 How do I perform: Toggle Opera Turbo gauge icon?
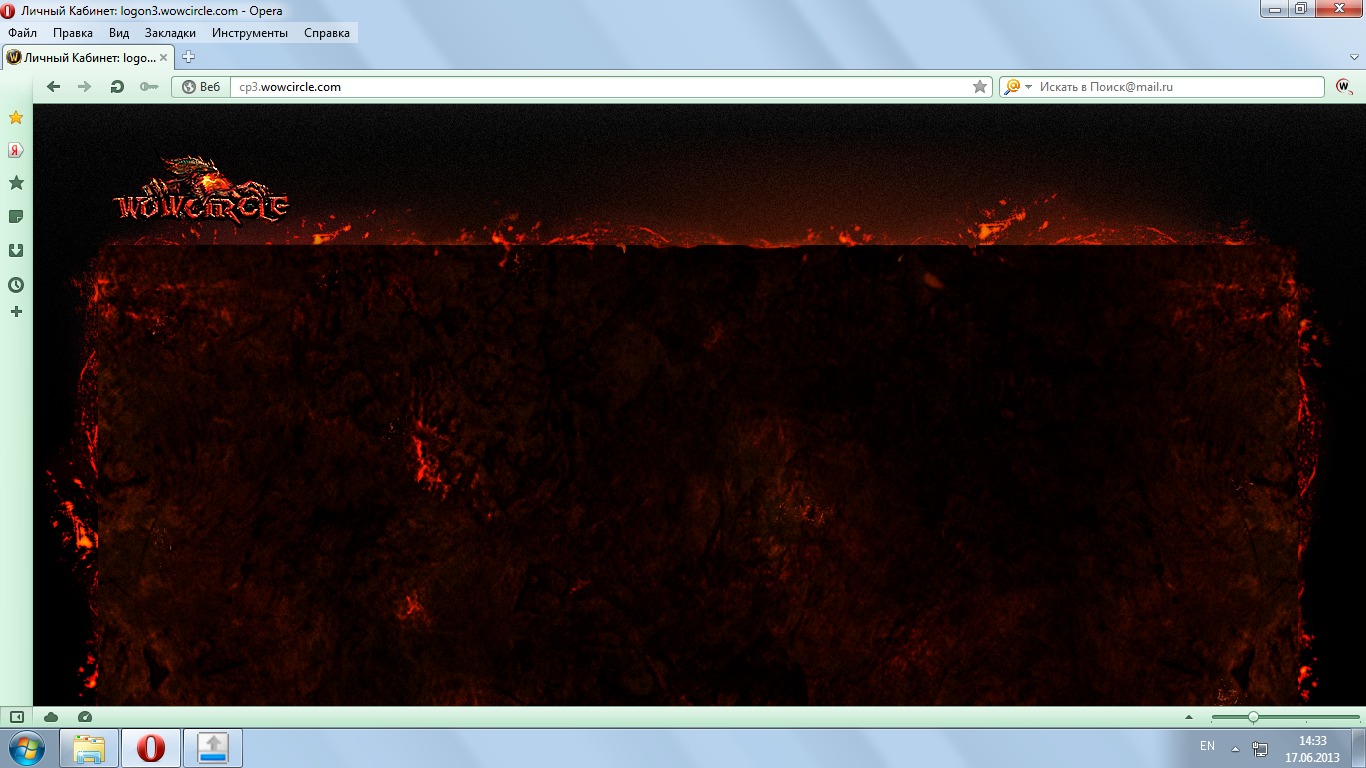click(x=84, y=717)
